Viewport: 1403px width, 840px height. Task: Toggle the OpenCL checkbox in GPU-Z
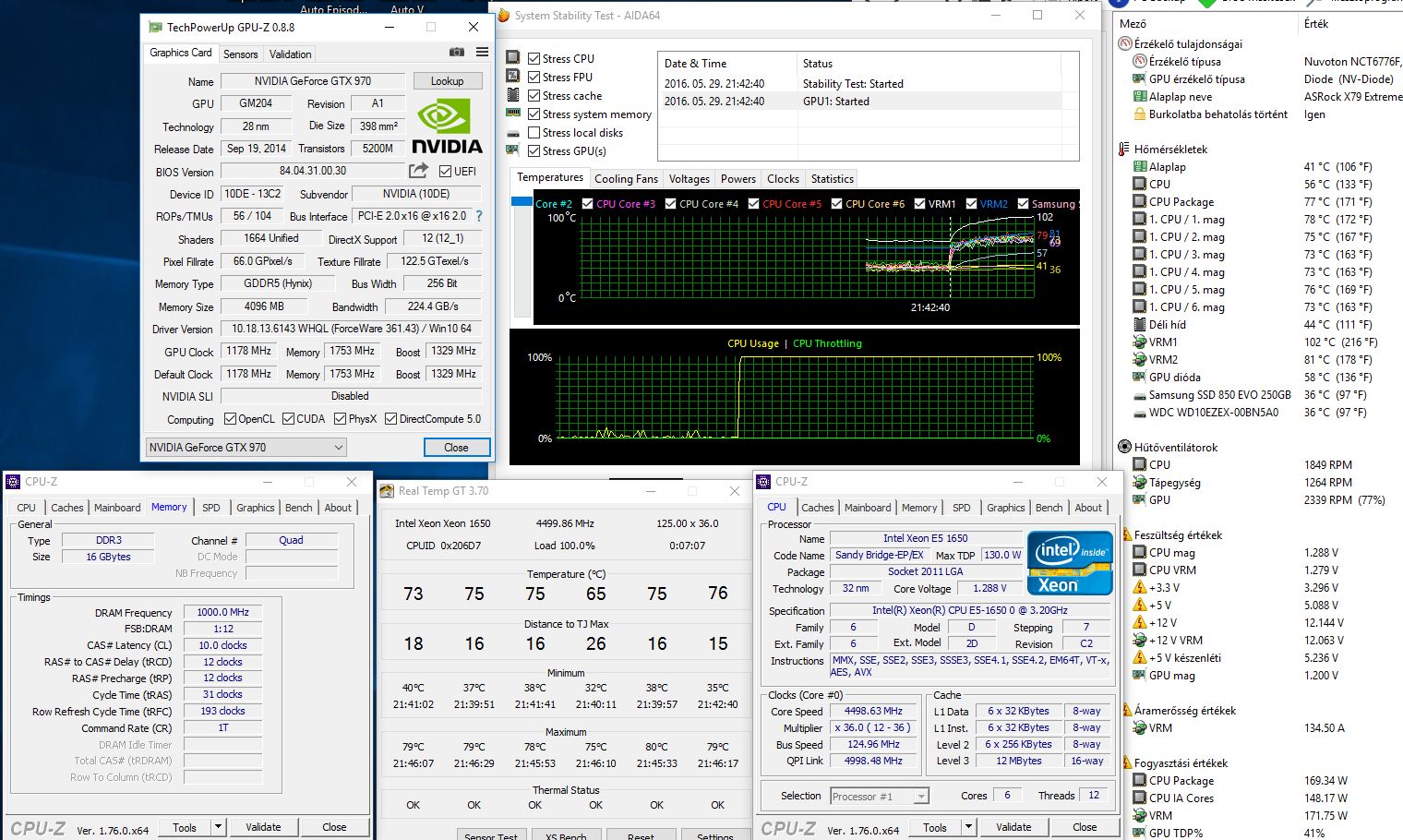[230, 418]
